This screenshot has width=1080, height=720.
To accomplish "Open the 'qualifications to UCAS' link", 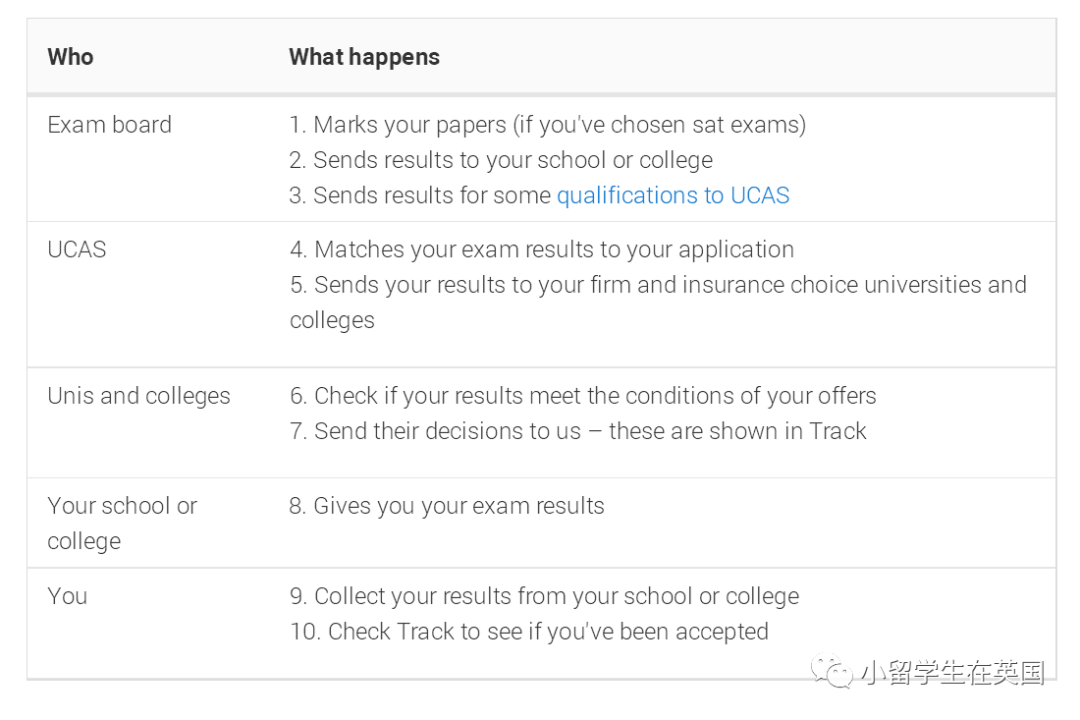I will pyautogui.click(x=672, y=196).
